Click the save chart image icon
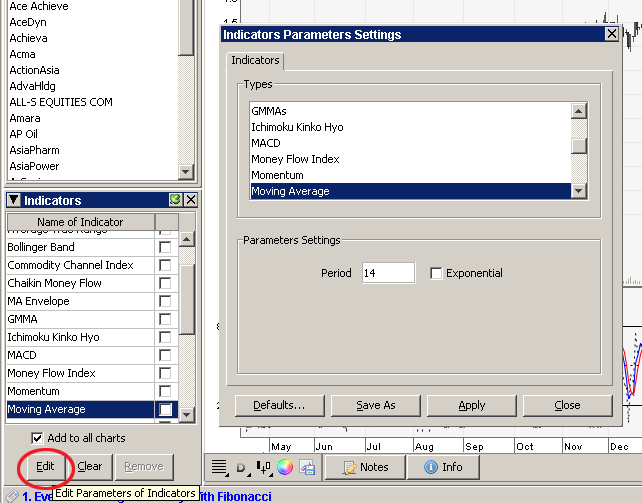Screen dimensions: 642x503 click(x=307, y=467)
